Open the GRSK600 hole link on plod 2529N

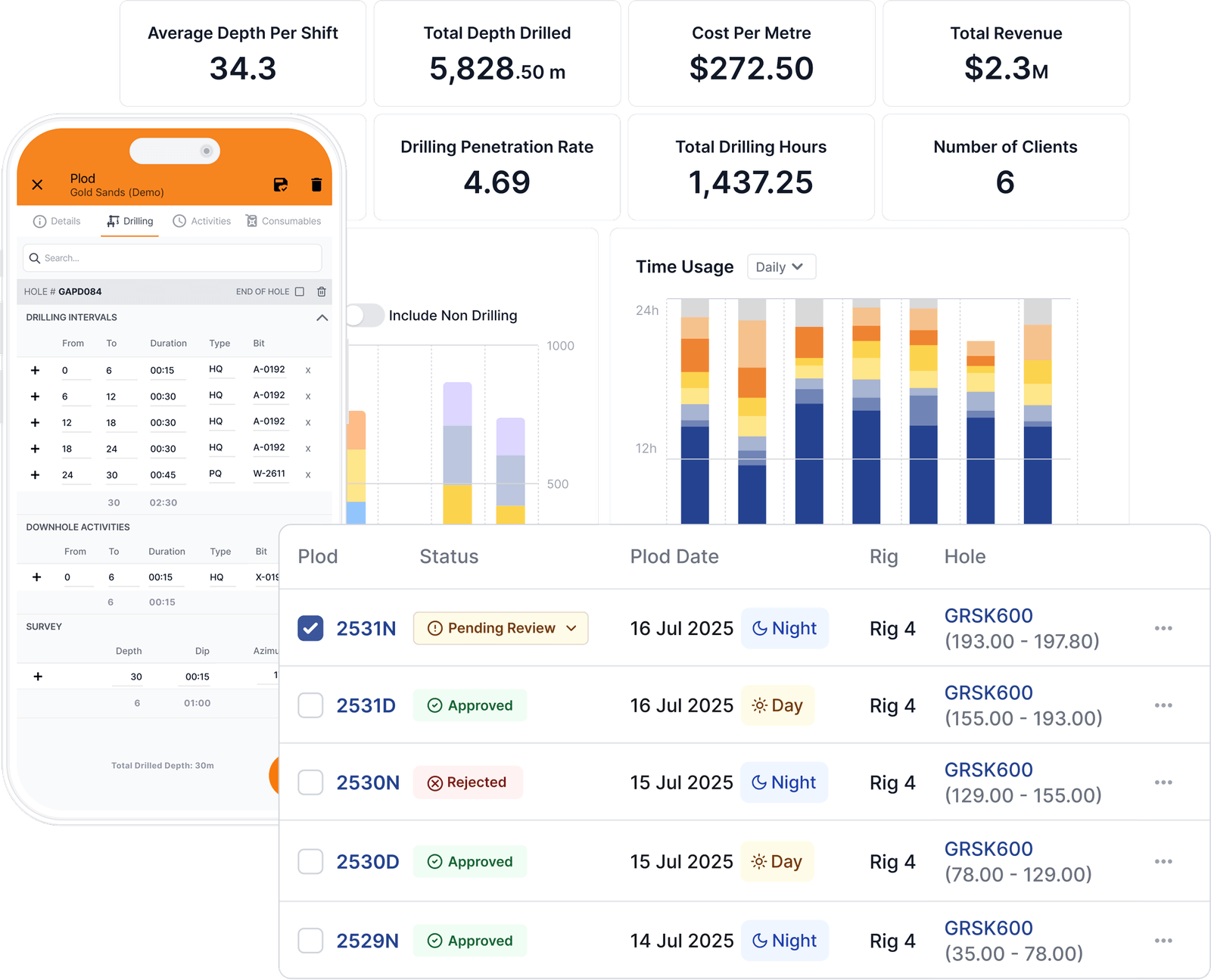[988, 928]
